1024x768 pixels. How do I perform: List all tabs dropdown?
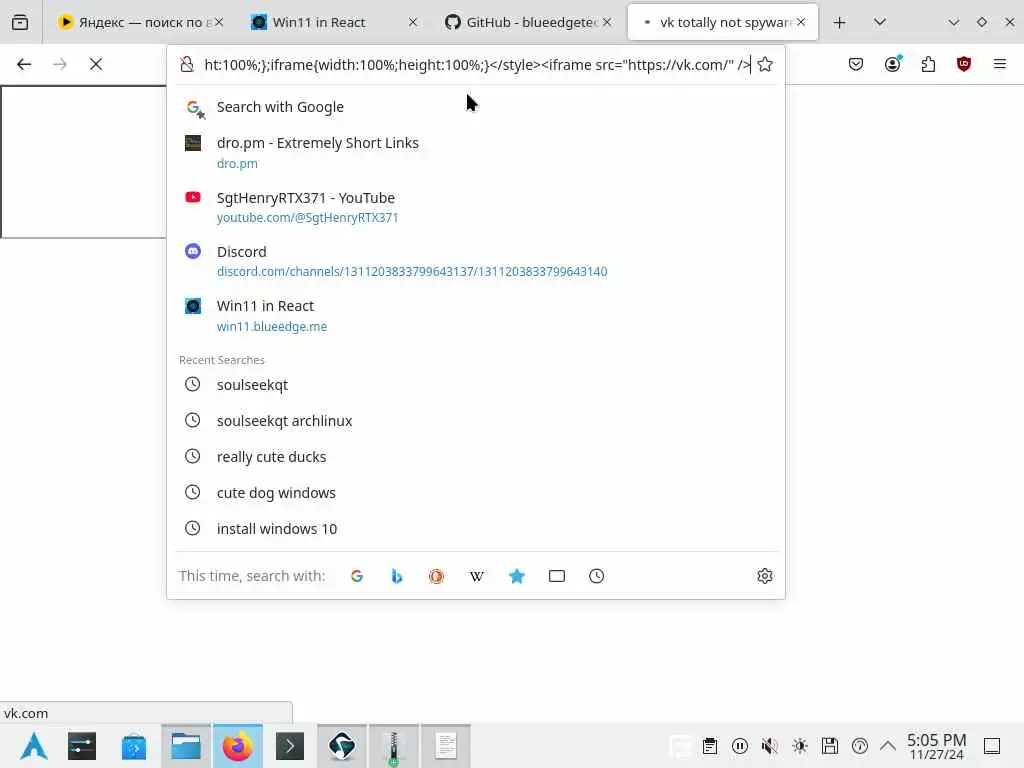point(880,22)
